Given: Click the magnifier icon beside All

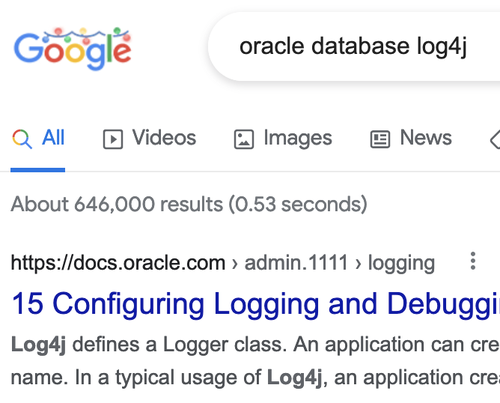Looking at the screenshot, I should (22, 139).
